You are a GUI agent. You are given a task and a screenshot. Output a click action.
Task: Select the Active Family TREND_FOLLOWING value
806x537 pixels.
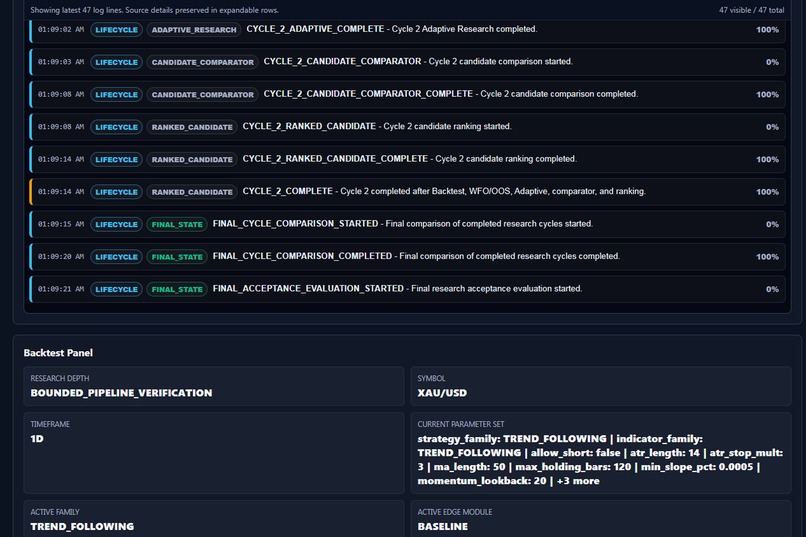click(x=82, y=526)
